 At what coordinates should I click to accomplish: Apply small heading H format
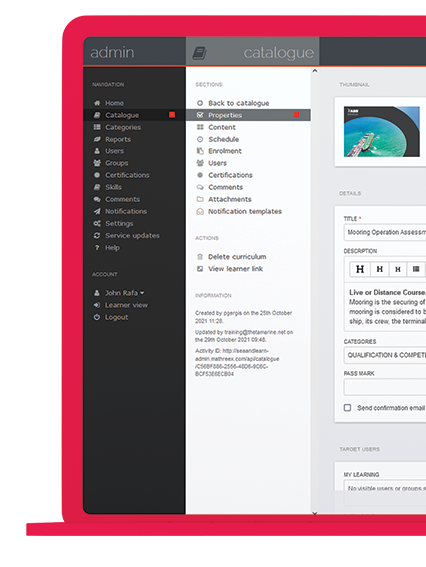(x=398, y=269)
